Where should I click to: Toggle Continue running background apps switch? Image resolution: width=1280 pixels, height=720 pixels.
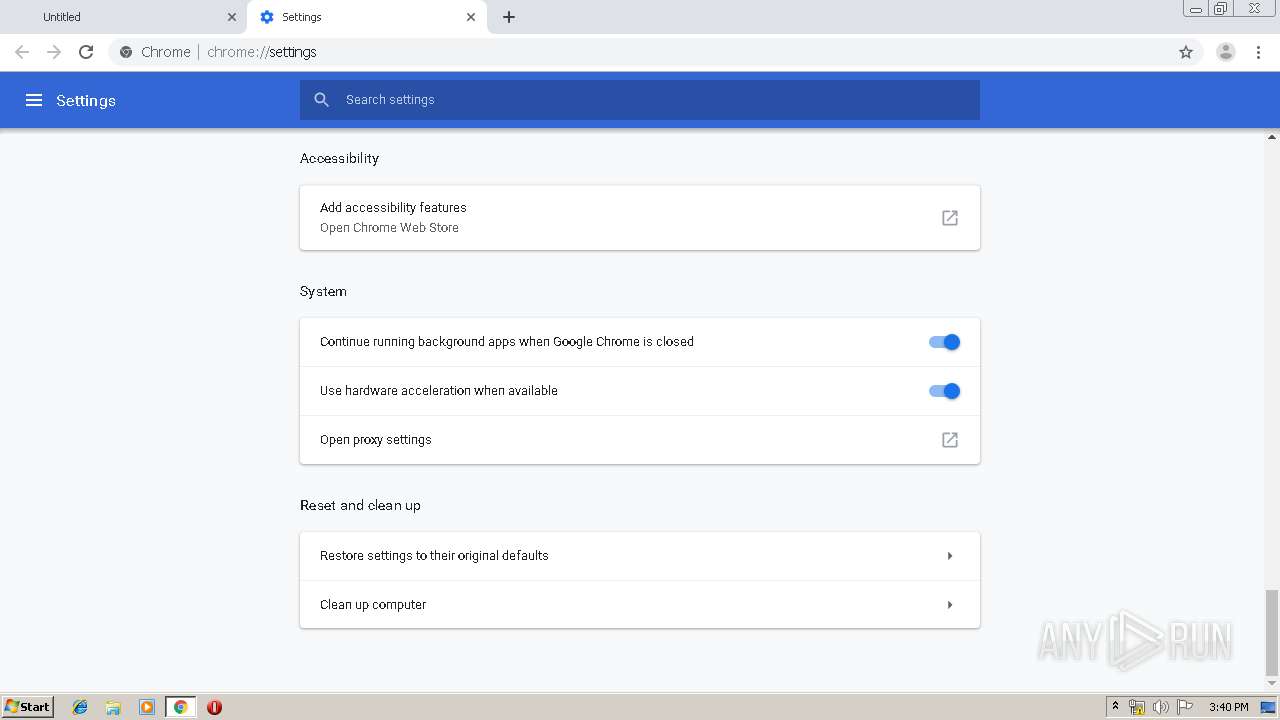tap(944, 342)
